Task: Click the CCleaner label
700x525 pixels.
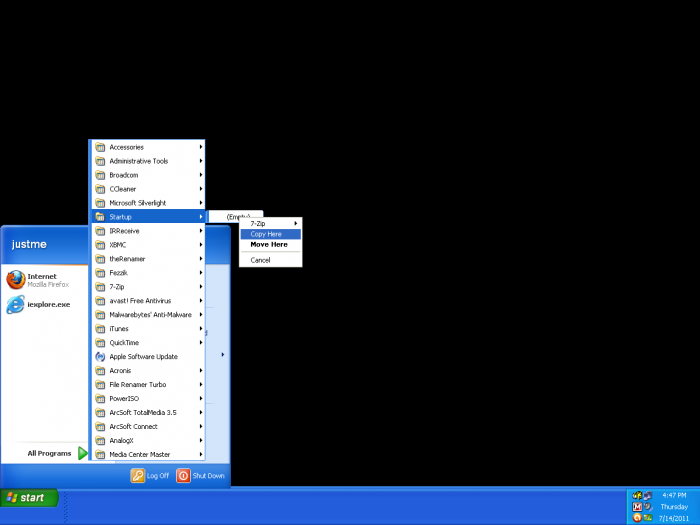Action: pos(123,189)
